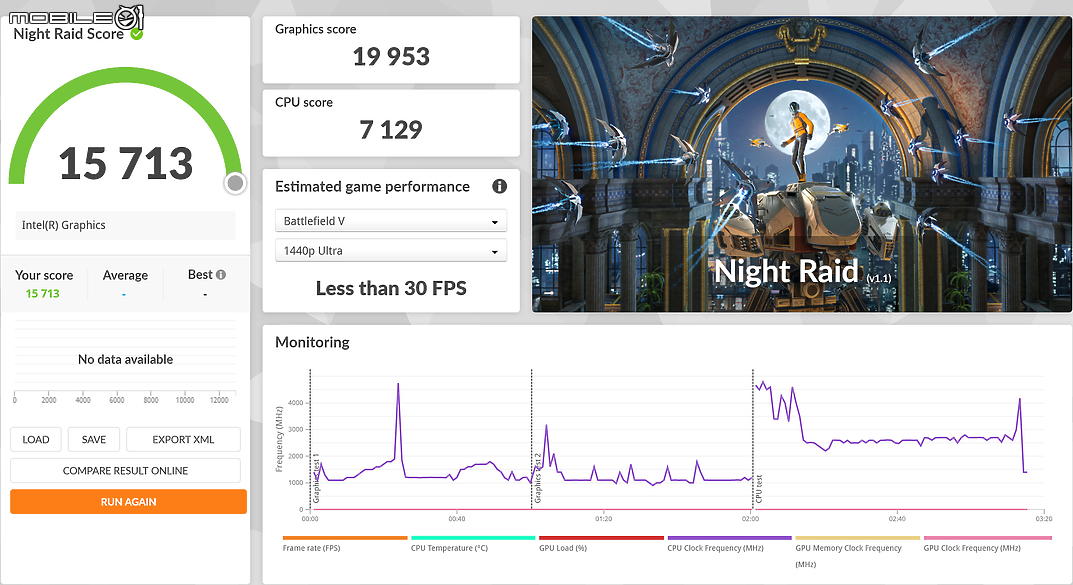1073x585 pixels.
Task: Click the orange RUN AGAIN button
Action: coord(129,502)
